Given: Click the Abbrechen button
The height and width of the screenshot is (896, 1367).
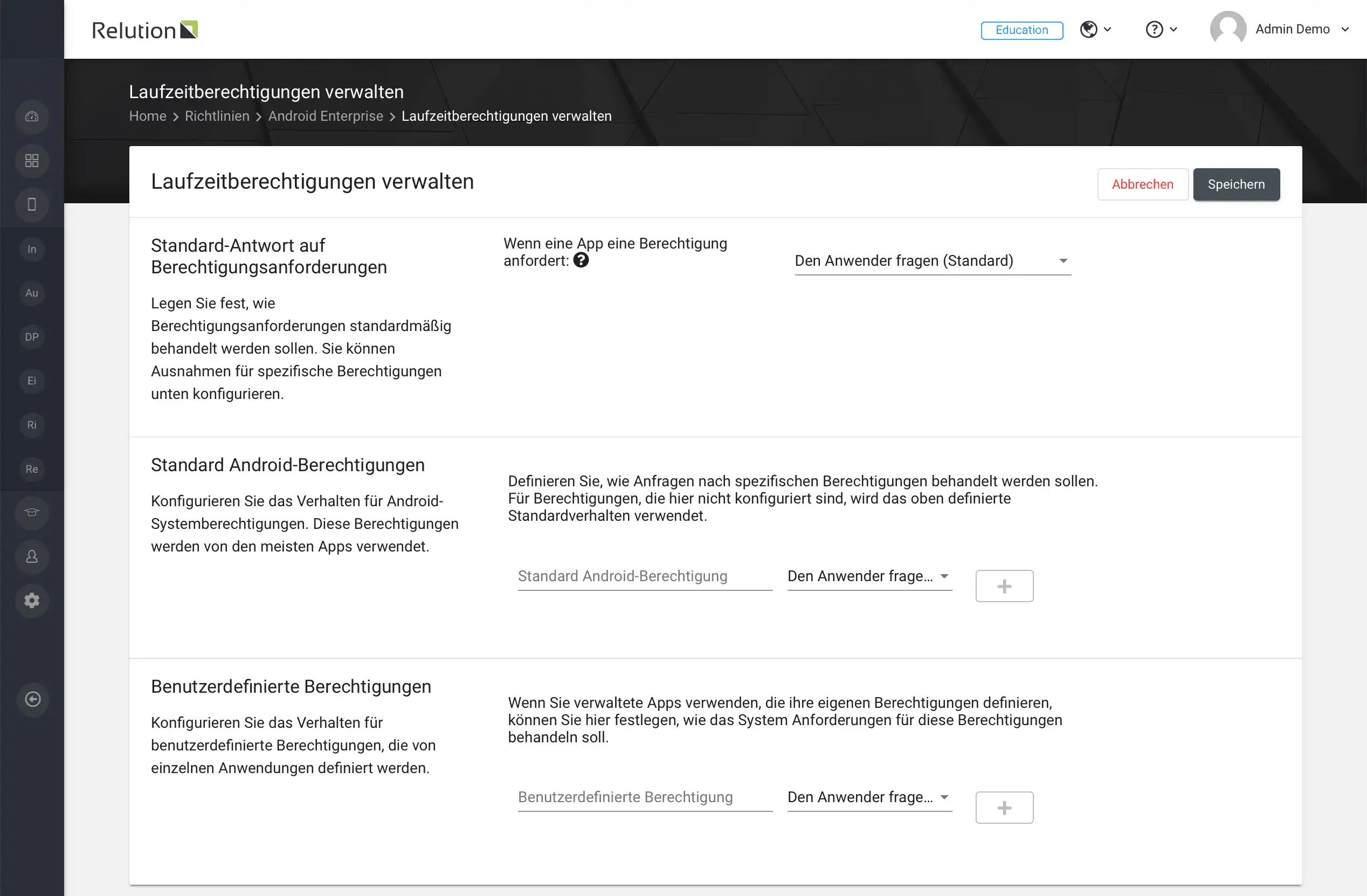Looking at the screenshot, I should [1142, 184].
